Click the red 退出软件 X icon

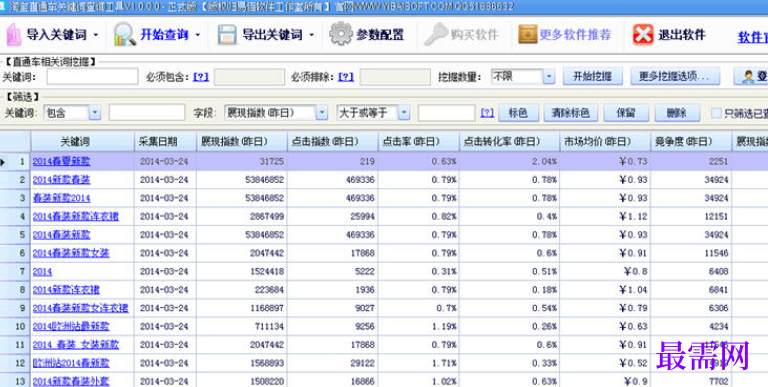(x=643, y=35)
